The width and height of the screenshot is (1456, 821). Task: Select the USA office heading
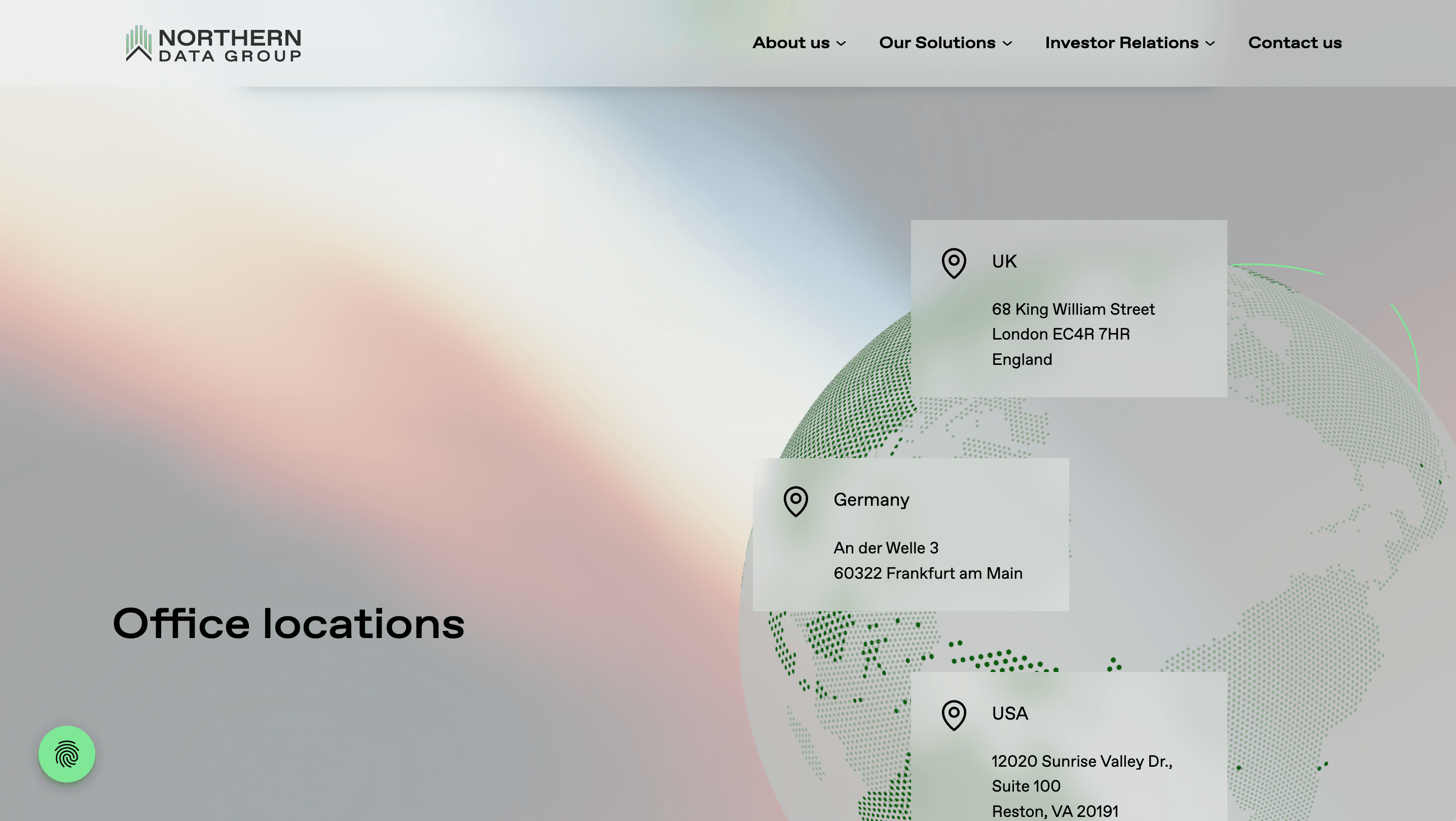(1009, 714)
